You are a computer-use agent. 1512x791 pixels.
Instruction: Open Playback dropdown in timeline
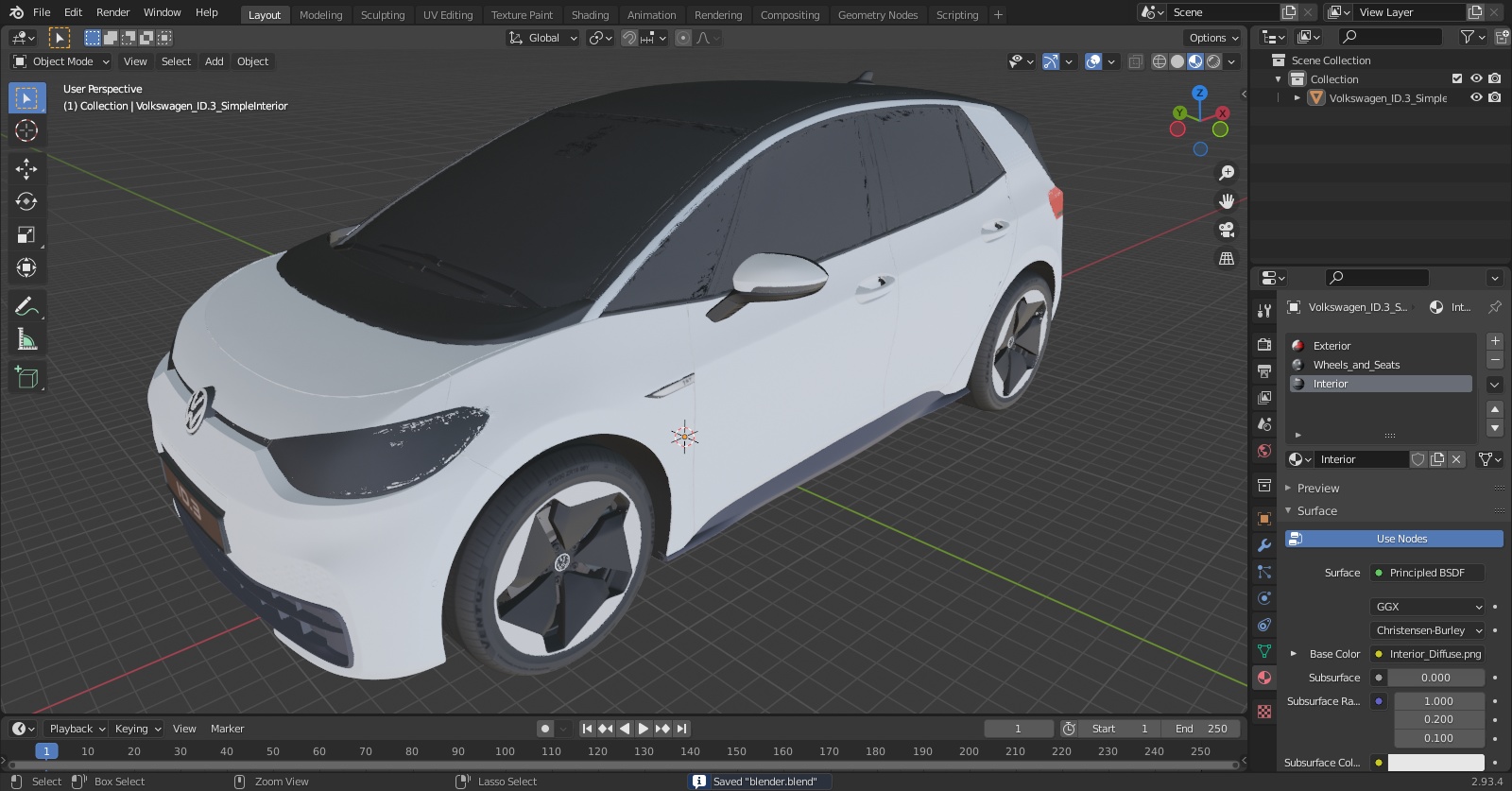pyautogui.click(x=76, y=729)
